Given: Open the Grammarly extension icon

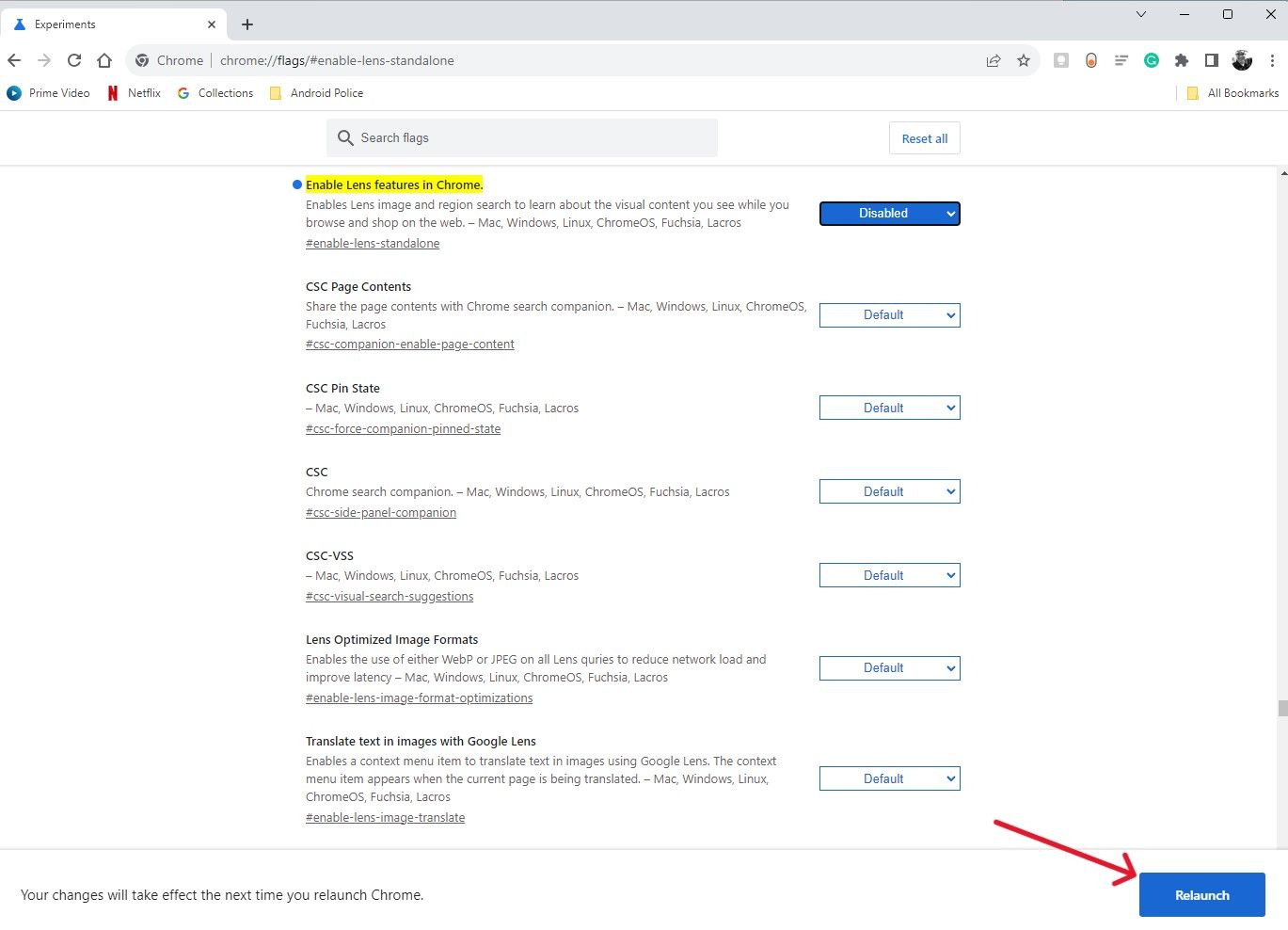Looking at the screenshot, I should pos(1151,59).
